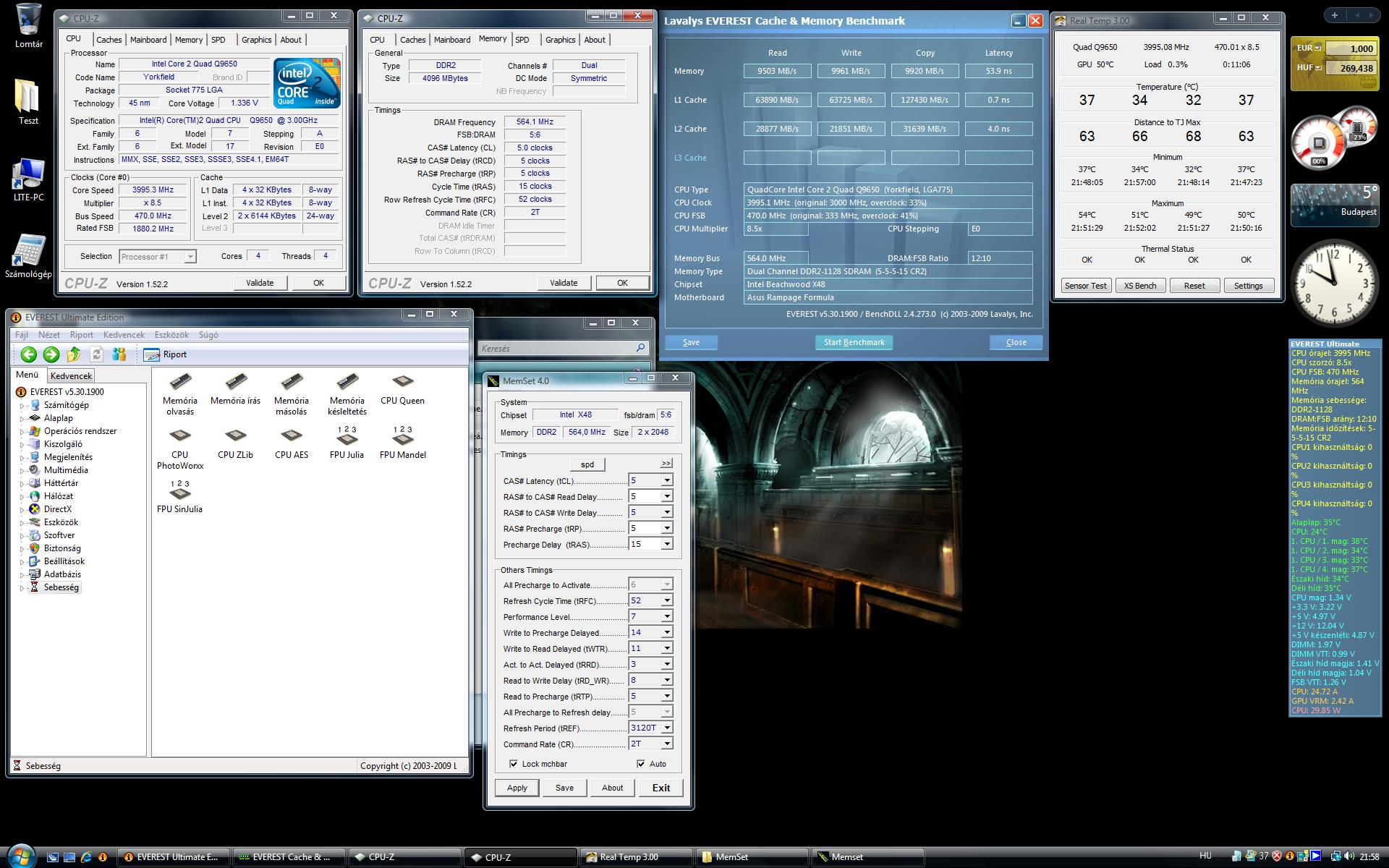Open the Processor #1 selection dropdown

[x=190, y=257]
